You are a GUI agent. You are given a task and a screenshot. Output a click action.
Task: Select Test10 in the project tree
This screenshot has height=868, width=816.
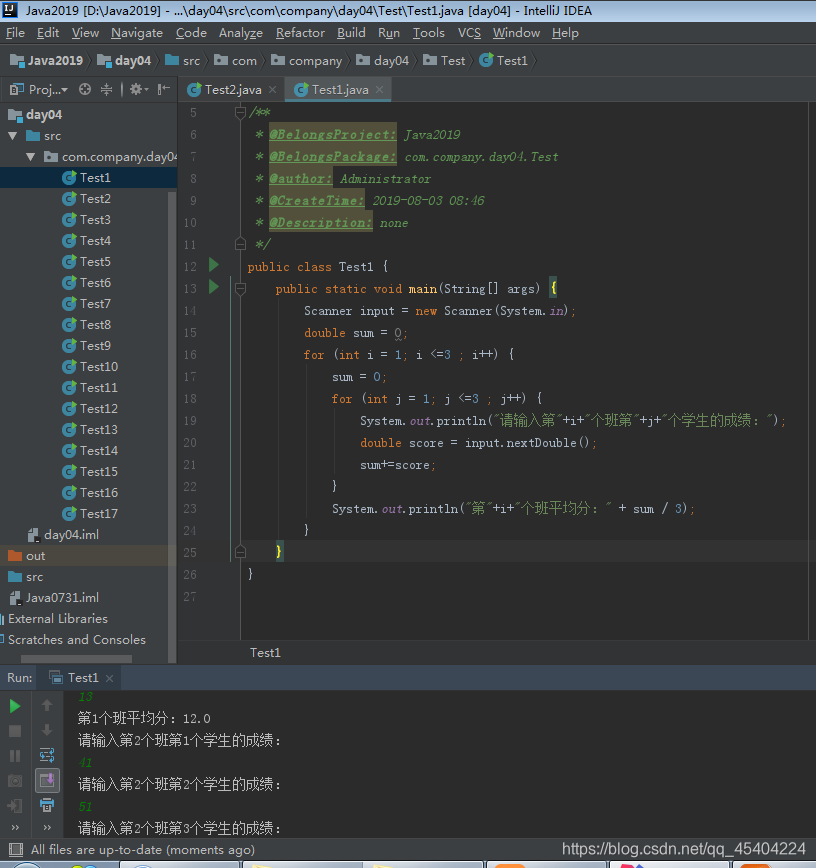pos(89,366)
